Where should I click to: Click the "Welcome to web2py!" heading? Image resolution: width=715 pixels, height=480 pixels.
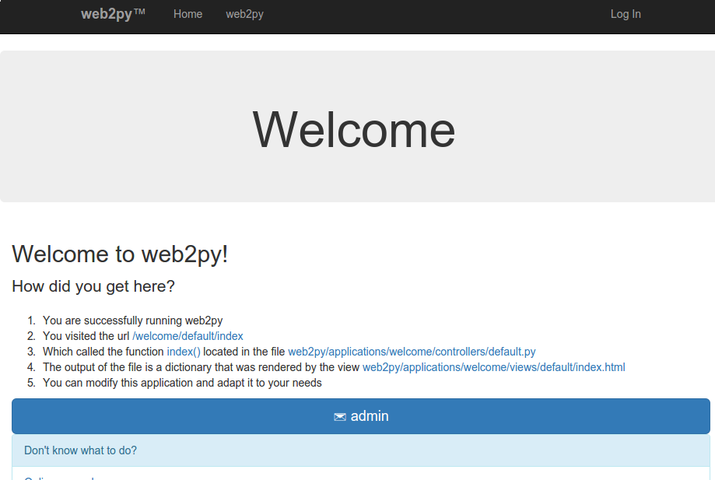(120, 254)
